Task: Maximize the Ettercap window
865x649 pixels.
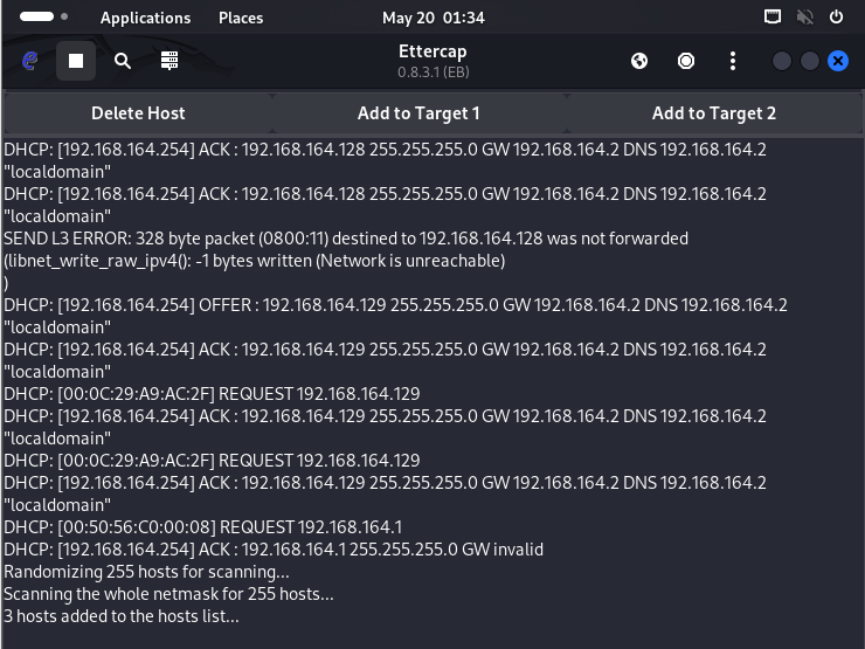Action: [x=810, y=61]
